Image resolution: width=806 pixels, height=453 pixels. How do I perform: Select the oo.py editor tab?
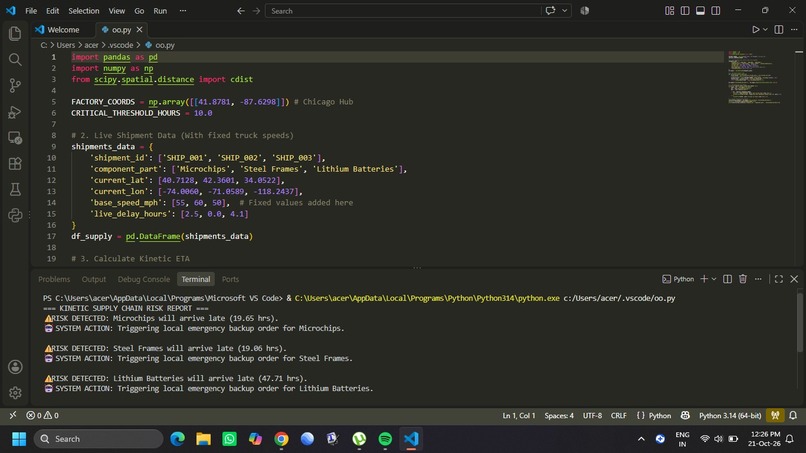[x=121, y=30]
